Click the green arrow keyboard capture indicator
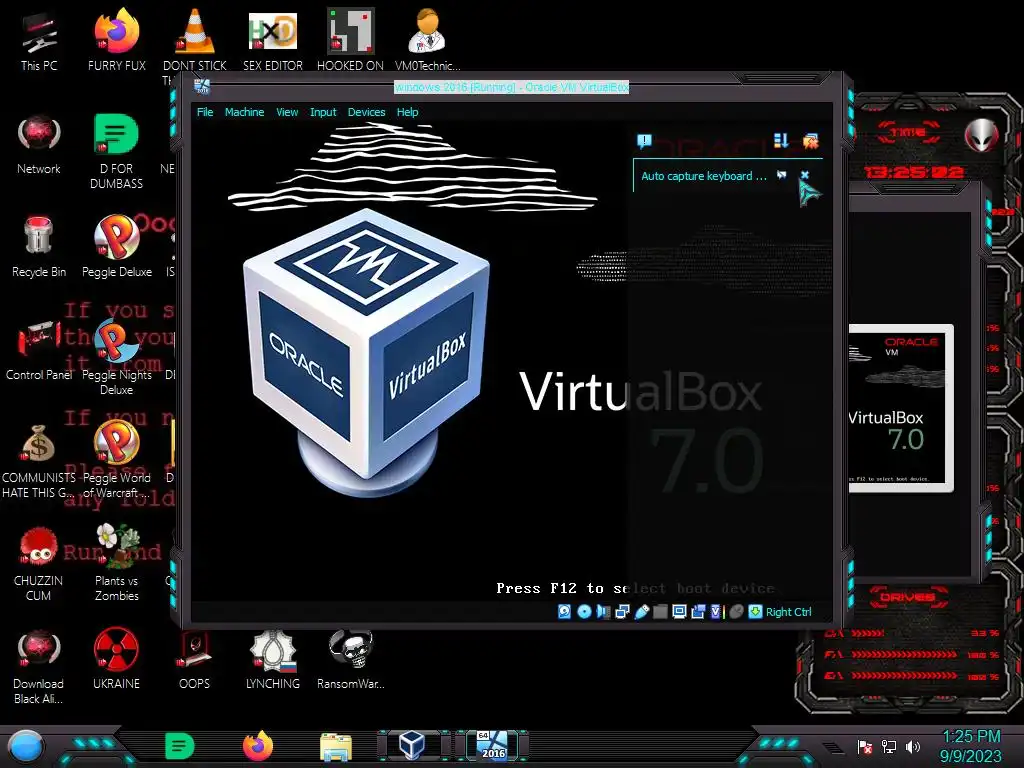The image size is (1024, 768). [x=755, y=611]
